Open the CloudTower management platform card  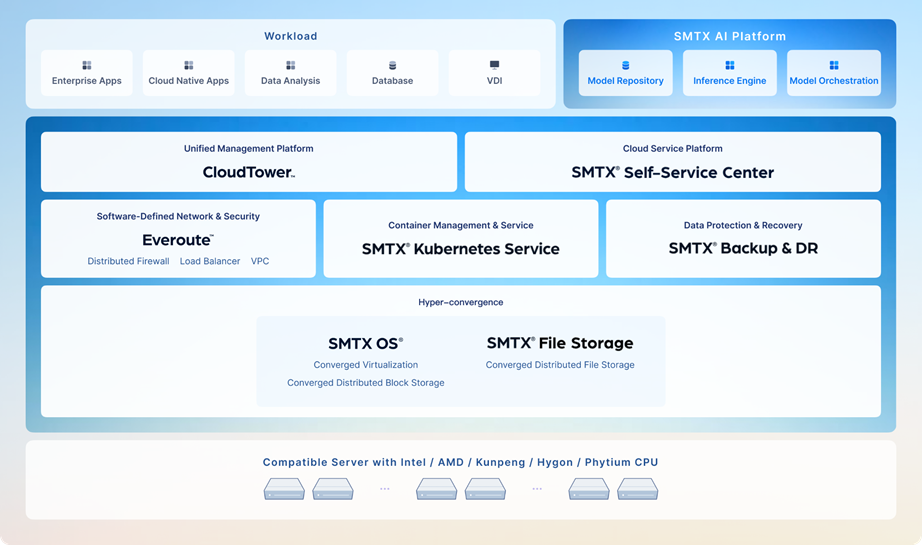pos(248,162)
